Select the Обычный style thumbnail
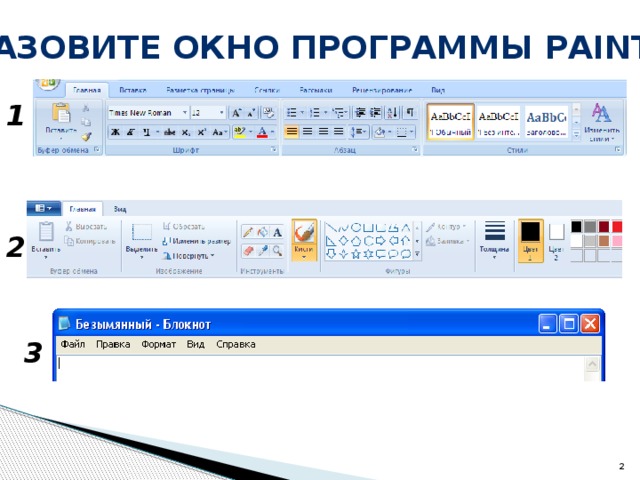 [x=451, y=122]
